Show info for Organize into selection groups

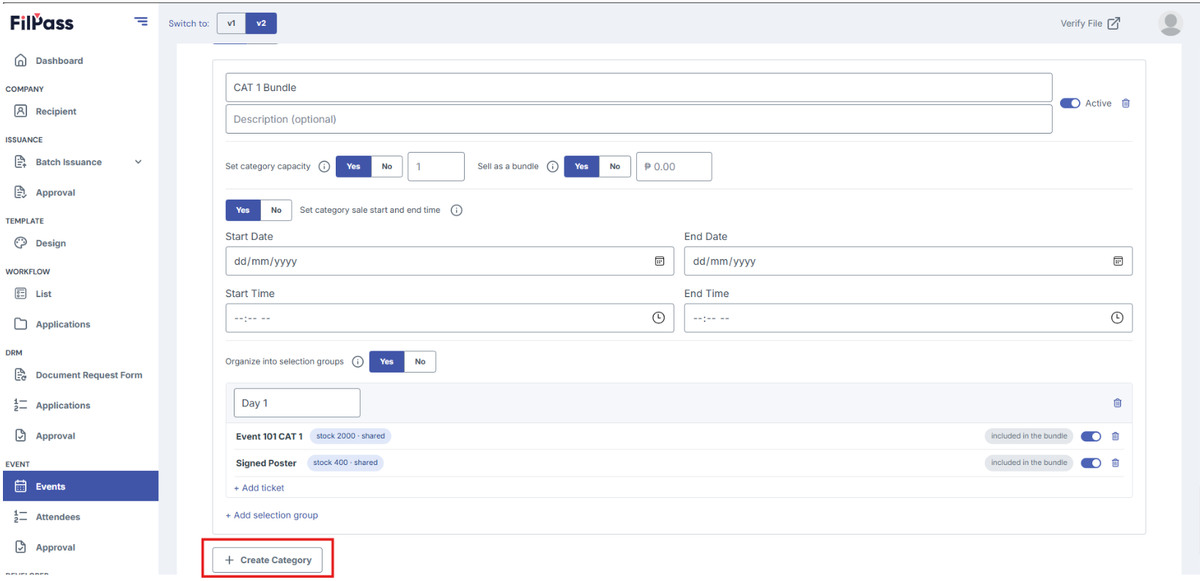click(x=357, y=361)
